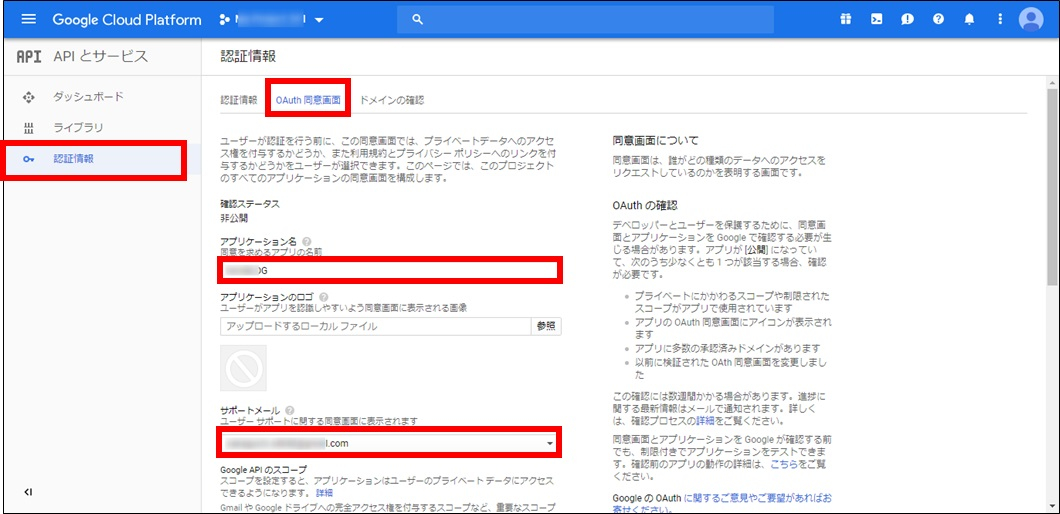Screen dimensions: 1060x514
Task: Switch to the ドメインの確認 tab
Action: tap(392, 100)
